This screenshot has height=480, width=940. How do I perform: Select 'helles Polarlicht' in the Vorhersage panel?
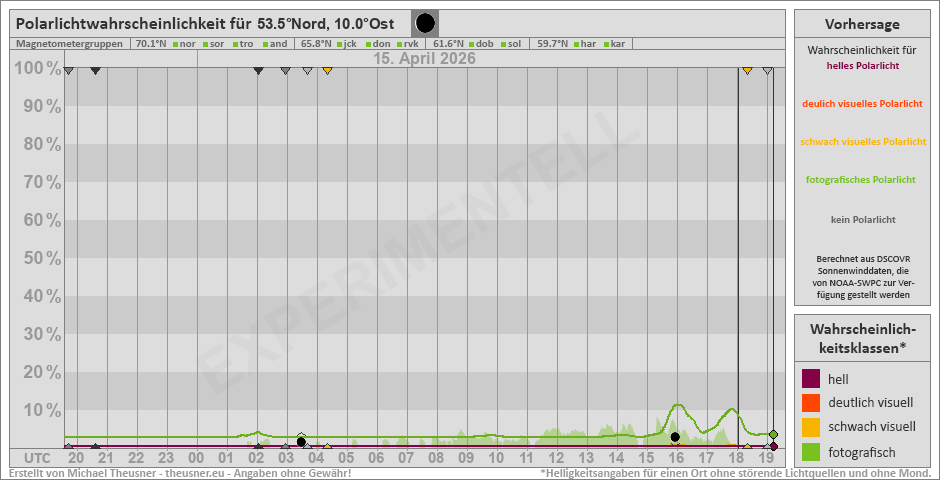coord(863,66)
